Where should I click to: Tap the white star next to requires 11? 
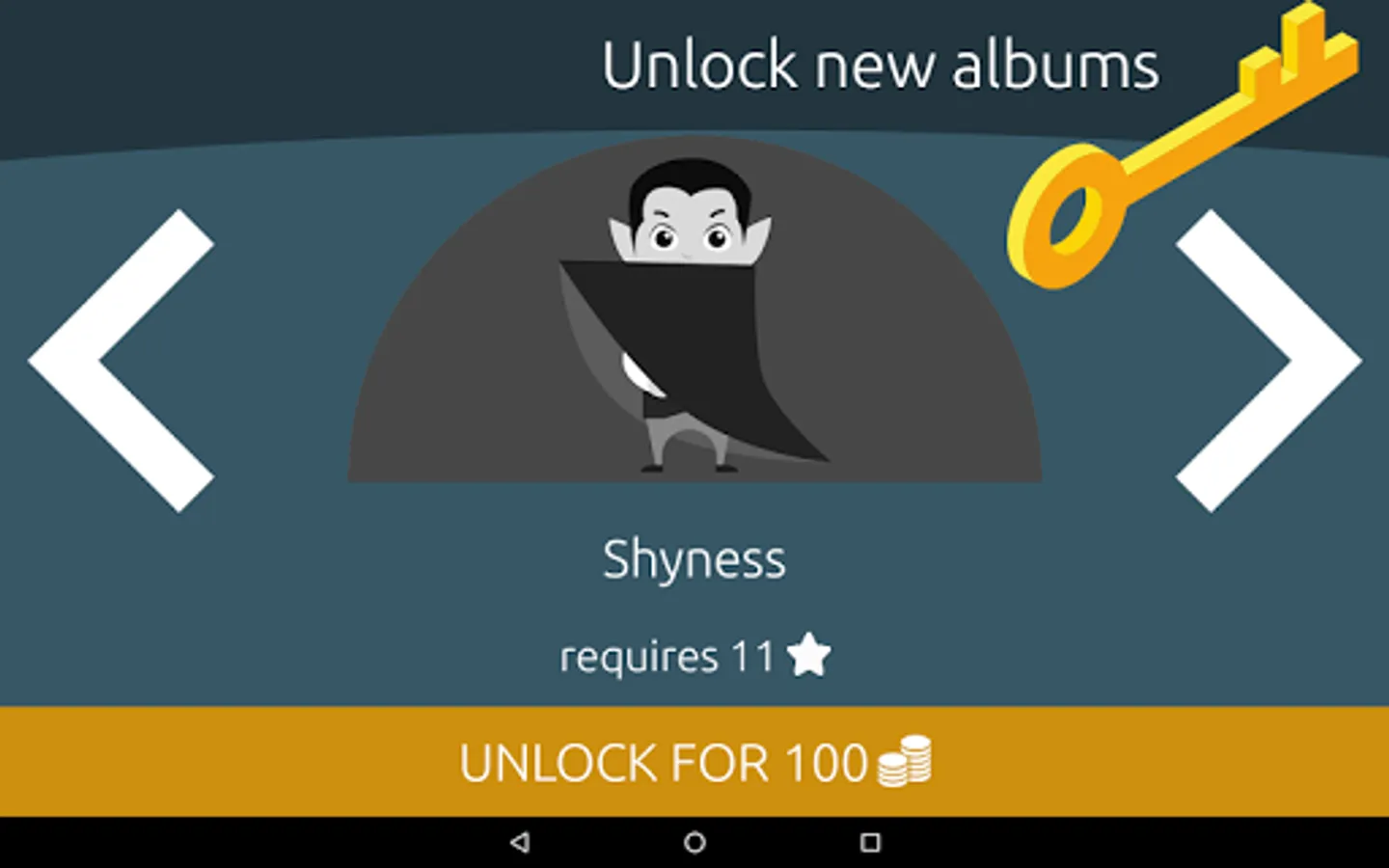point(808,655)
